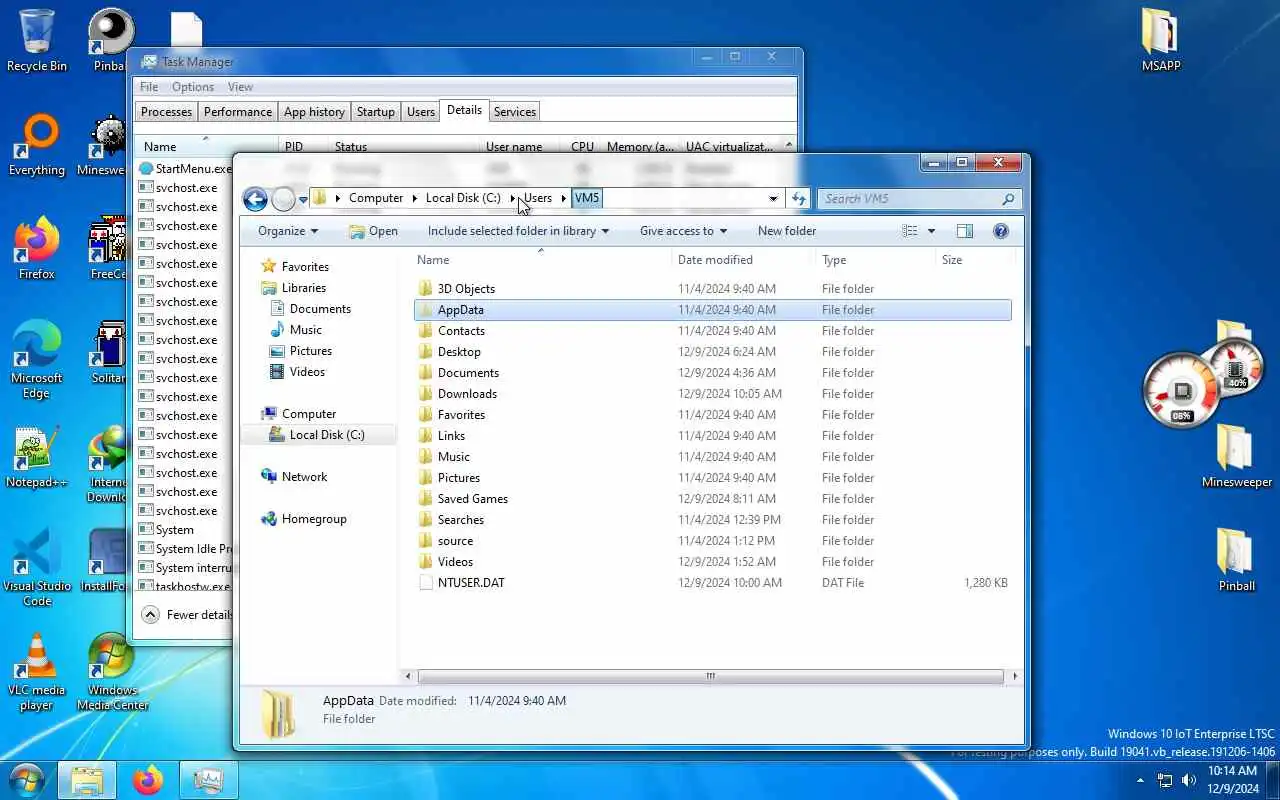1280x800 pixels.
Task: Select Network in the navigation pane
Action: click(x=304, y=477)
